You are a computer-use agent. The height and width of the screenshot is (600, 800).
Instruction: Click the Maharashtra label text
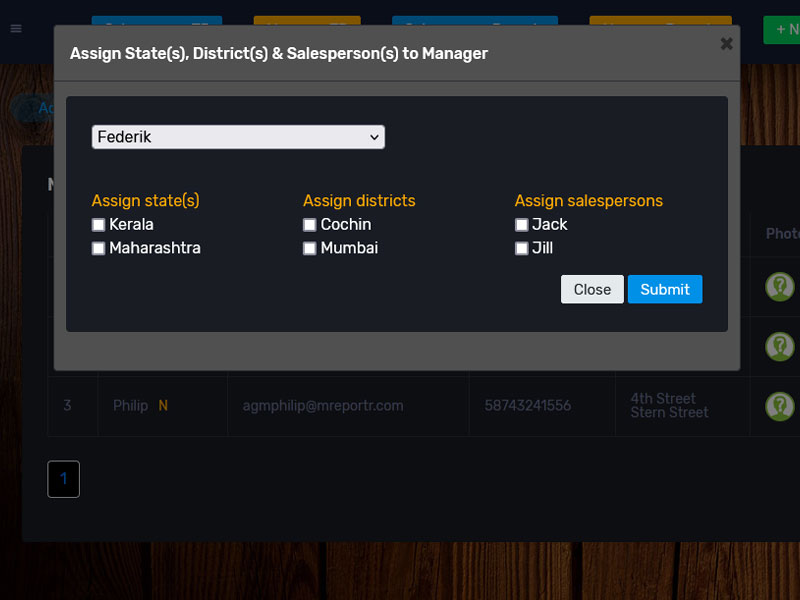pyautogui.click(x=155, y=248)
